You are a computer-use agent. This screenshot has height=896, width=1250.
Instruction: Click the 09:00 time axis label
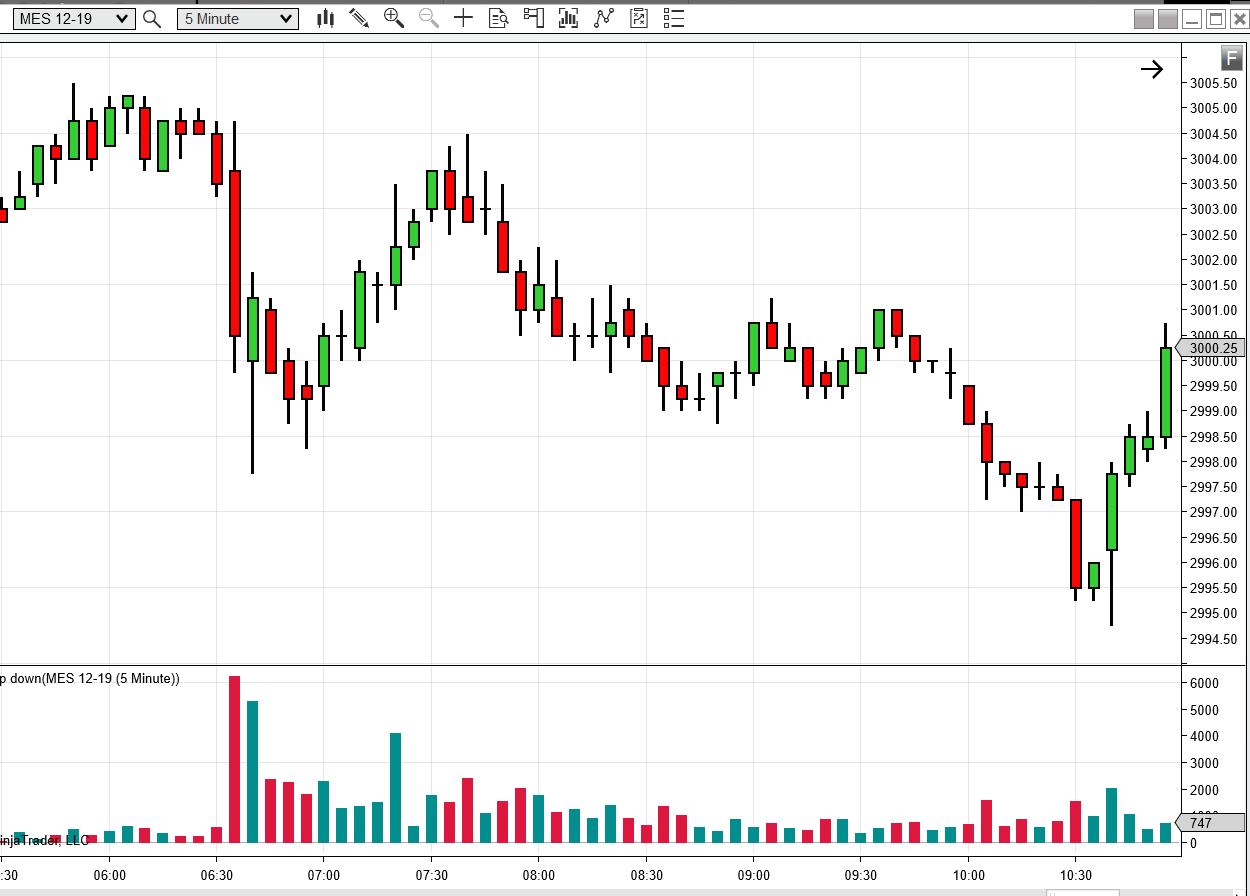point(753,874)
